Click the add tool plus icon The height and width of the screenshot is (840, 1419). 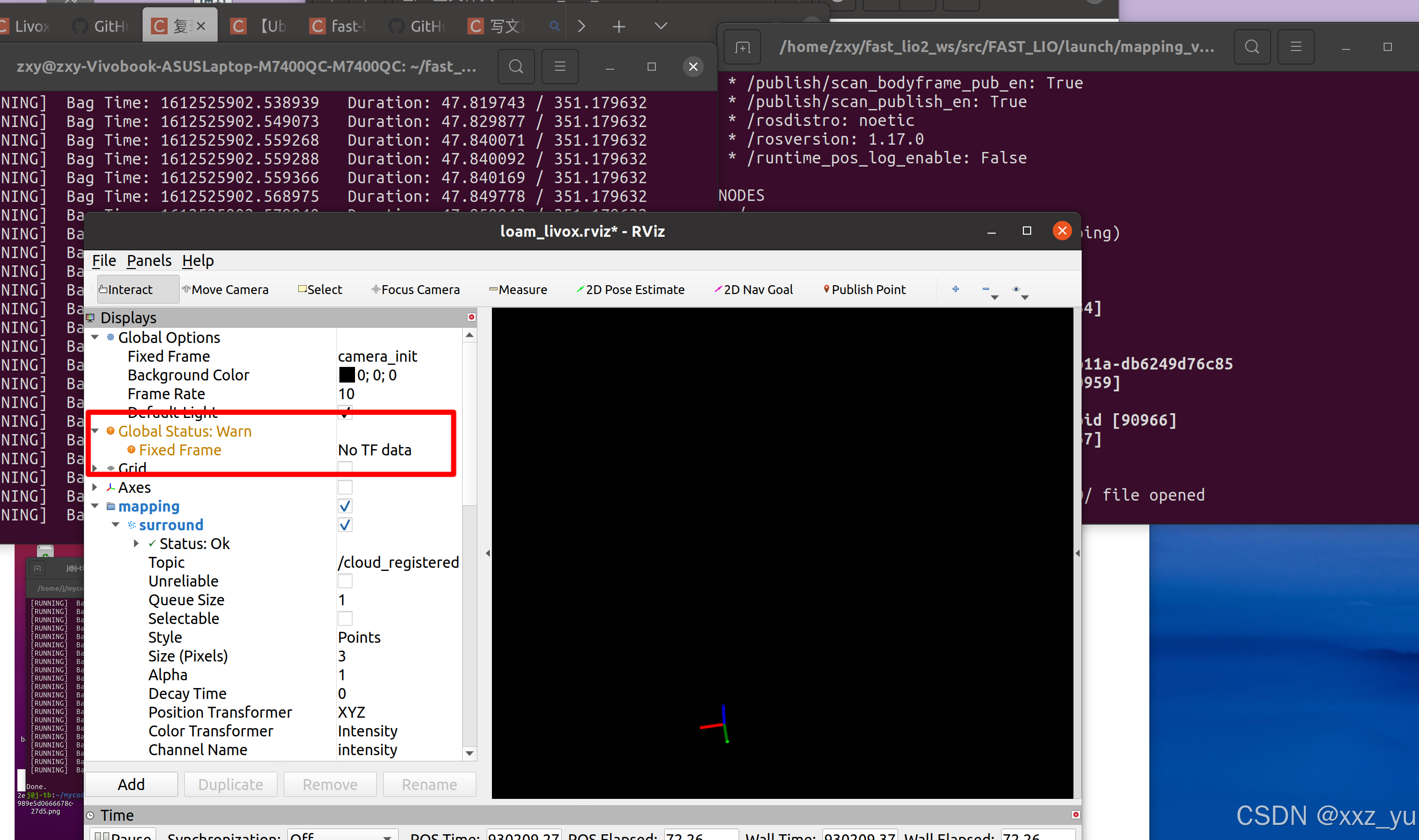(955, 289)
